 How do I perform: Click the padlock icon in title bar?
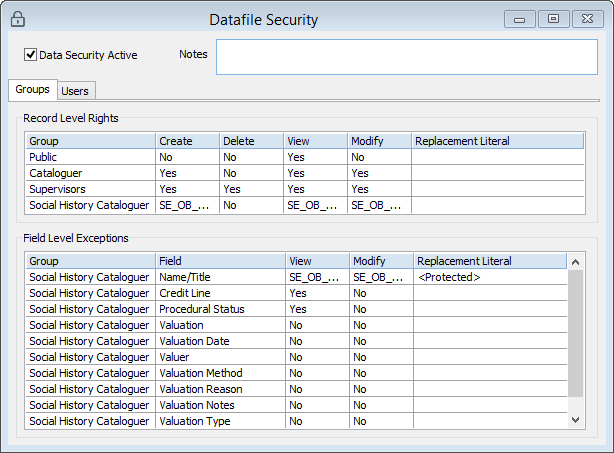pos(18,19)
